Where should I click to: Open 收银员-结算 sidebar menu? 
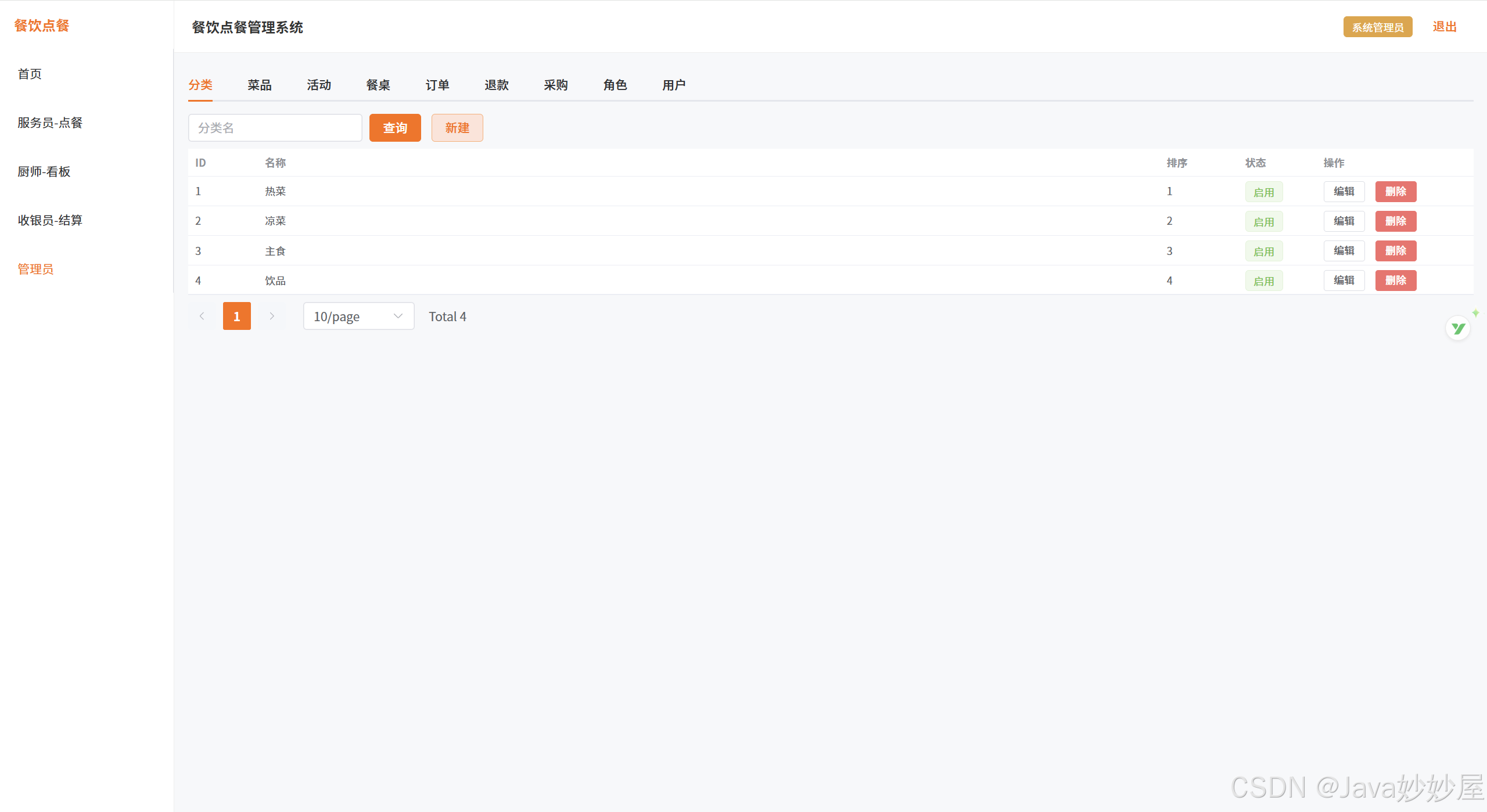[x=50, y=220]
